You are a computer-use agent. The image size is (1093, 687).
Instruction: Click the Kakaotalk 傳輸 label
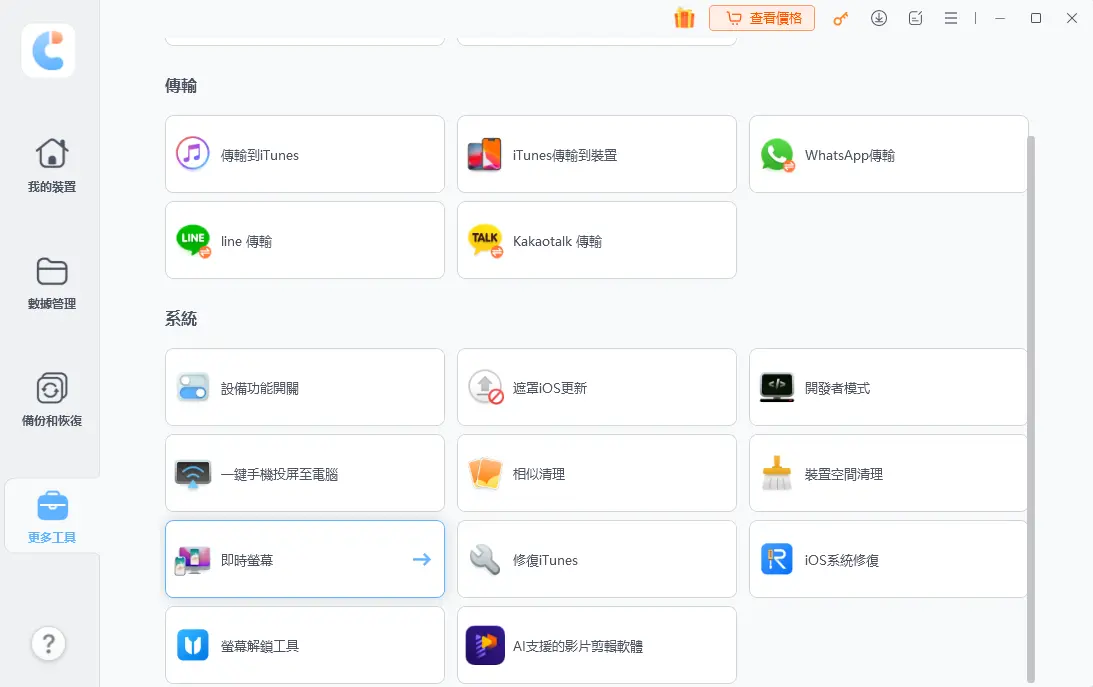[557, 242]
